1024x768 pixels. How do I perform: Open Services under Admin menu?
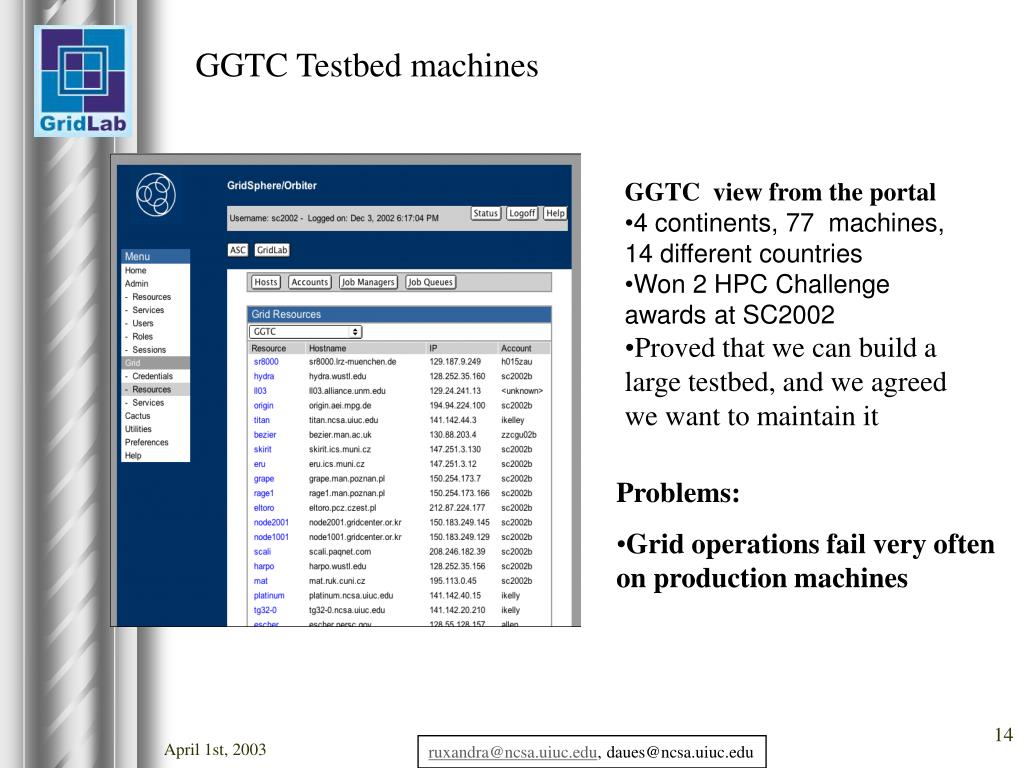point(148,310)
